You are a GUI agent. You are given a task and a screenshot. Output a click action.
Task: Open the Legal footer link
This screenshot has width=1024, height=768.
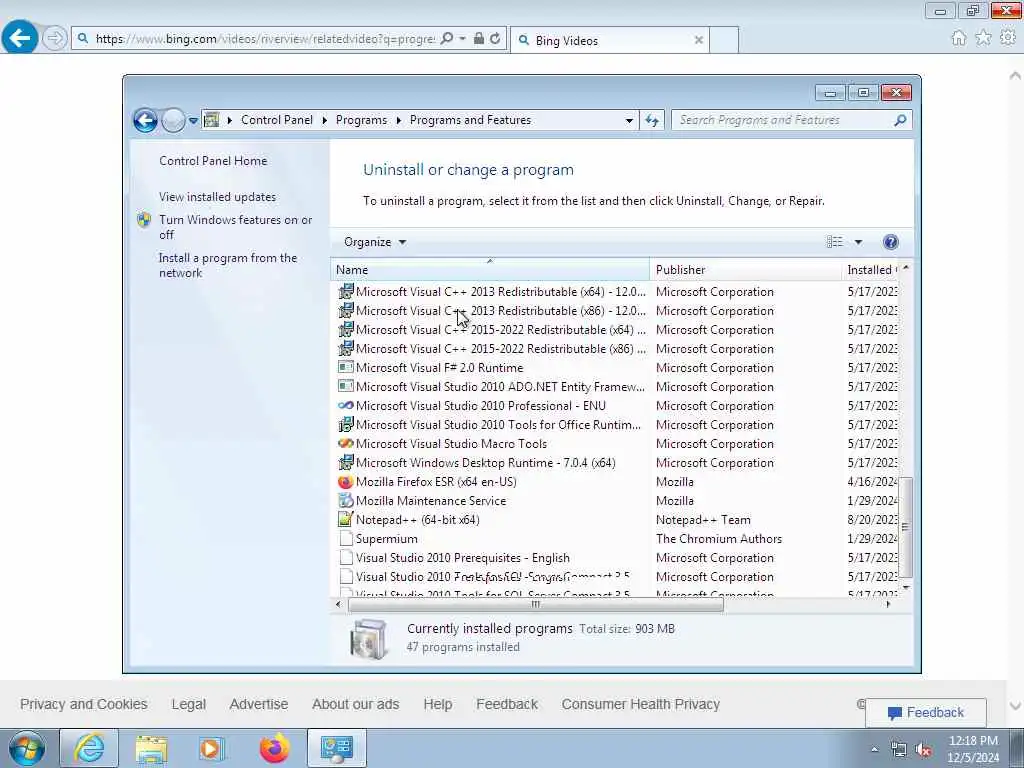tap(189, 704)
